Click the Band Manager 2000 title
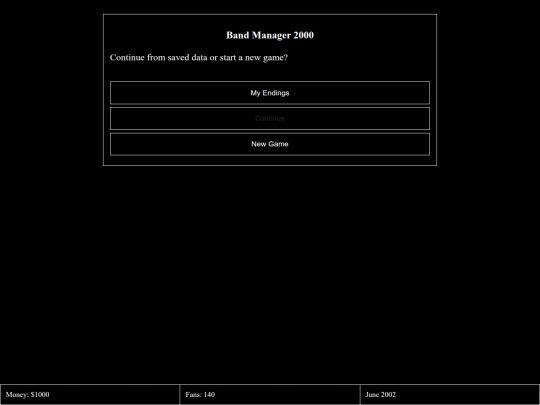Screen dimensions: 540x405 (270, 35)
